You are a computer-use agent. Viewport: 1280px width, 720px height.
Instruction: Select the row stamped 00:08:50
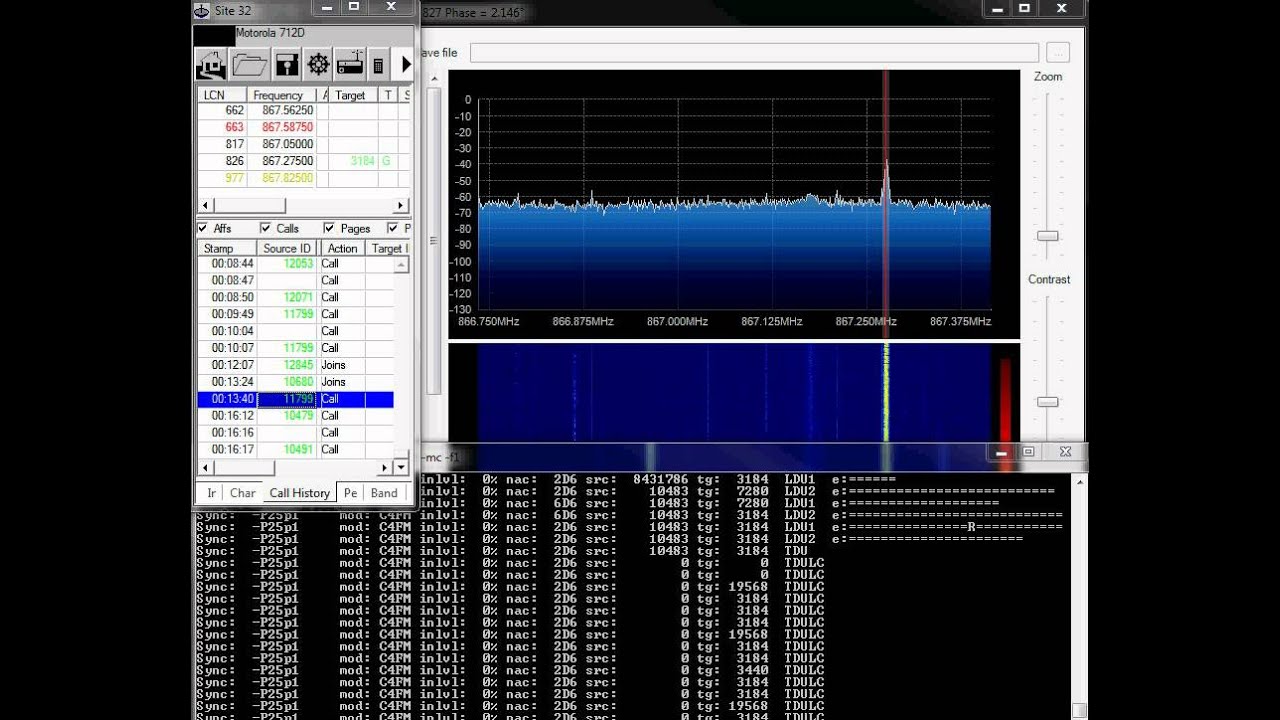click(295, 297)
